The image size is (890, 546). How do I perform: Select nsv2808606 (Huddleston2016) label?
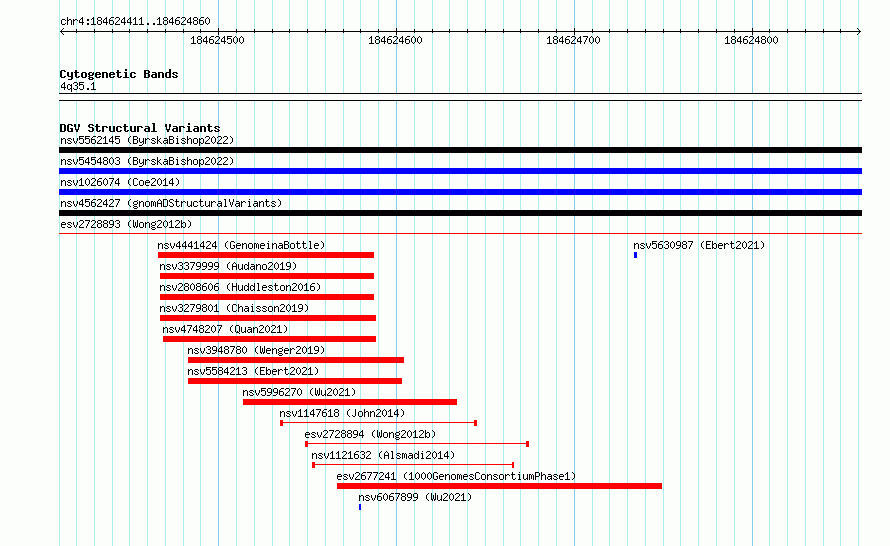coord(240,287)
